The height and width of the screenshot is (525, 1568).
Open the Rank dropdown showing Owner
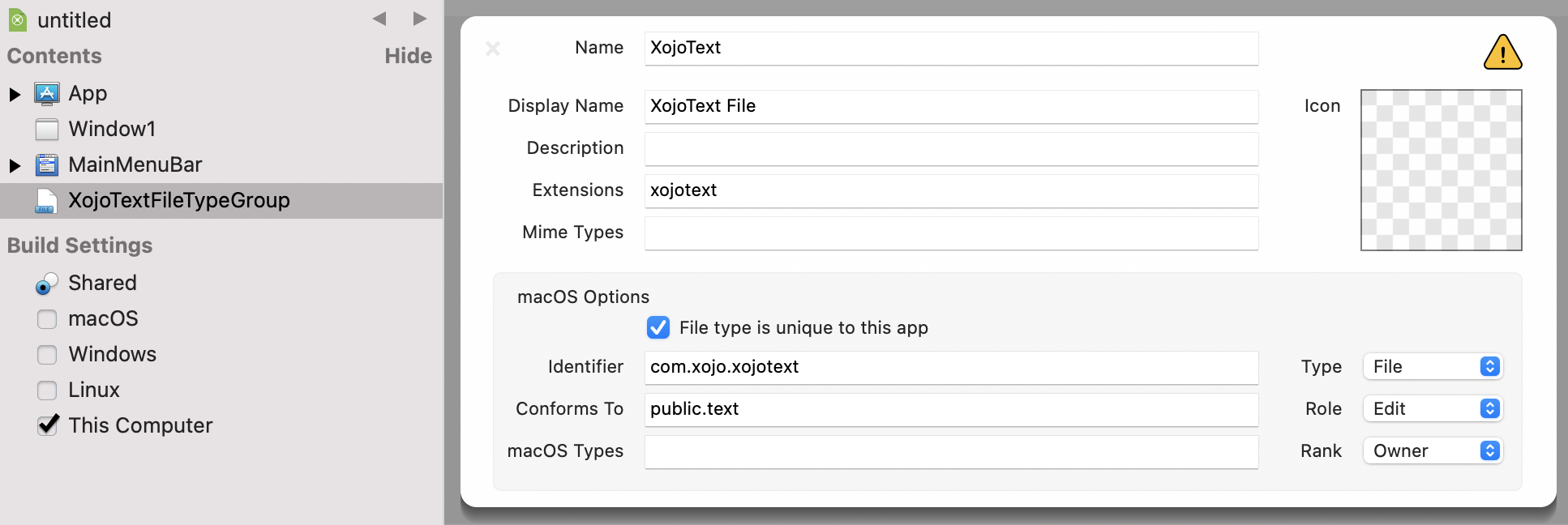click(x=1433, y=450)
